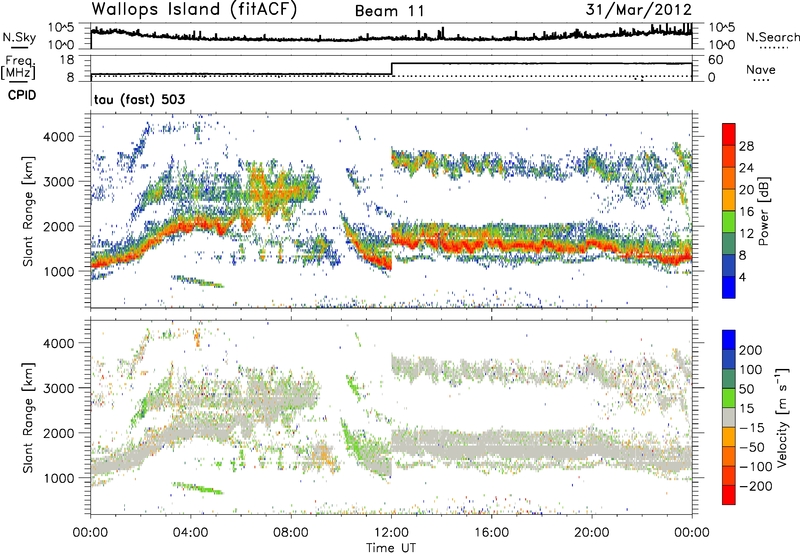This screenshot has width=800, height=554.
Task: Pick the red top segment of Power colorbar
Action: click(729, 135)
